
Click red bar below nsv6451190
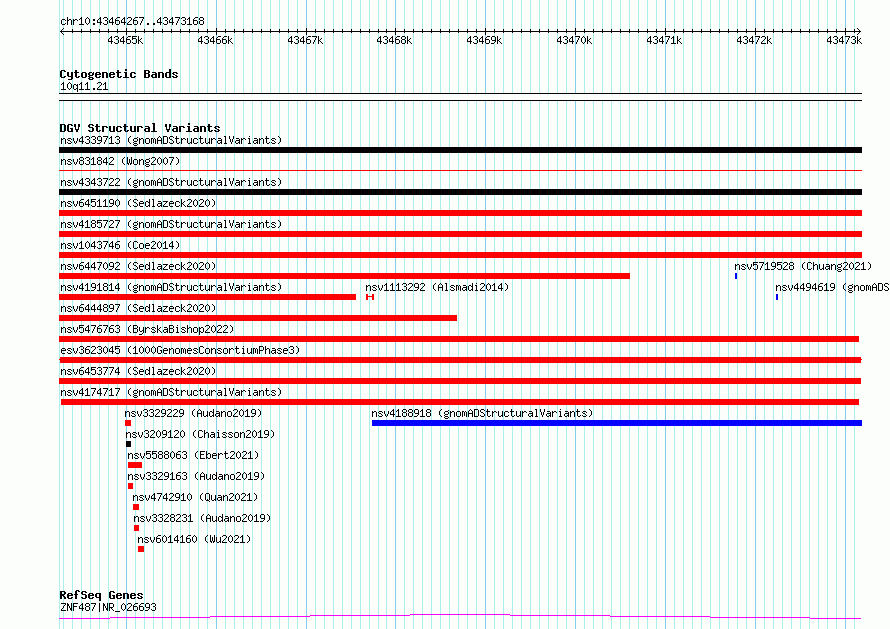pyautogui.click(x=460, y=213)
